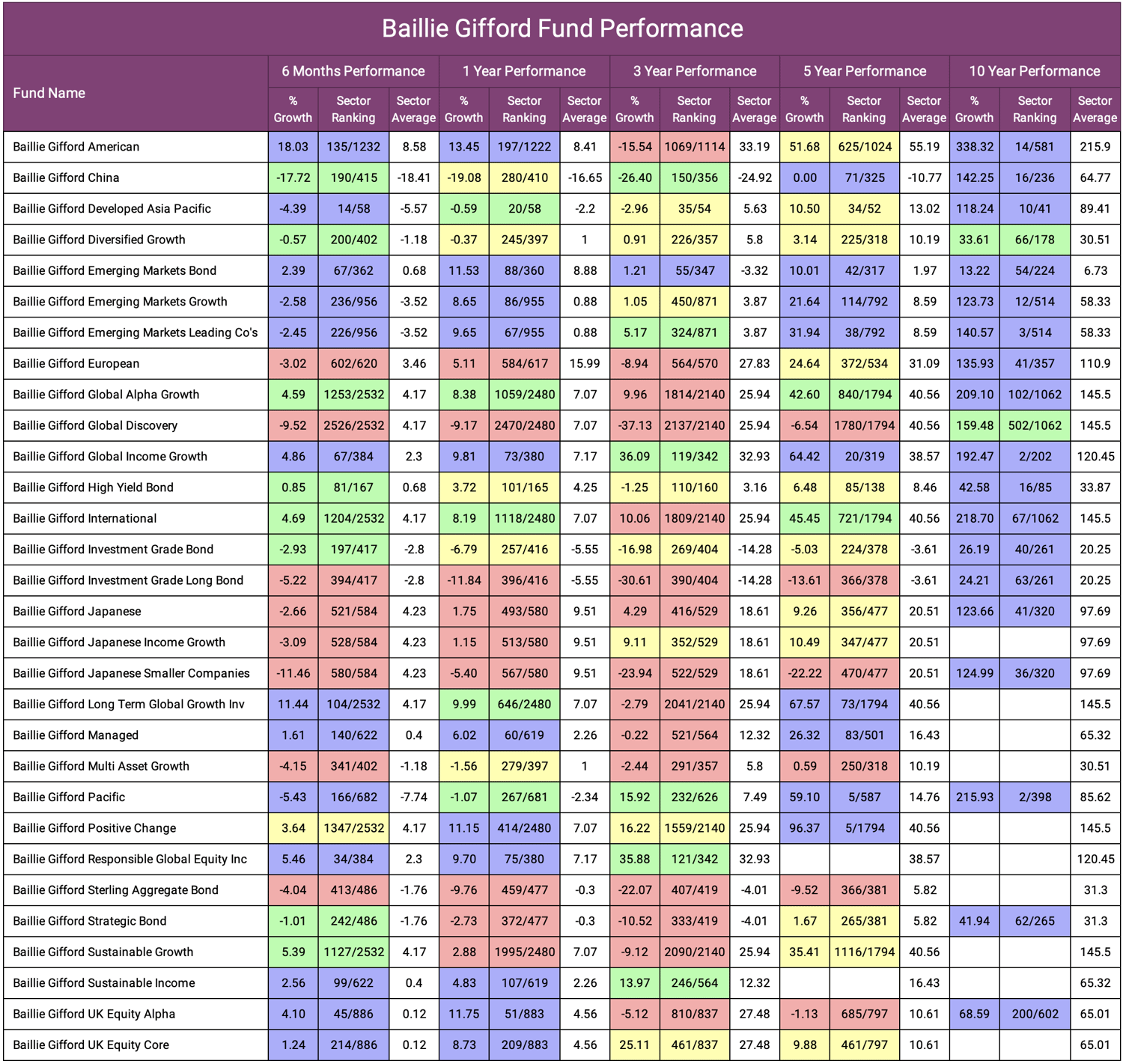This screenshot has width=1123, height=1064.
Task: Select the 2/202 ten-year ranking cell
Action: pyautogui.click(x=1035, y=457)
